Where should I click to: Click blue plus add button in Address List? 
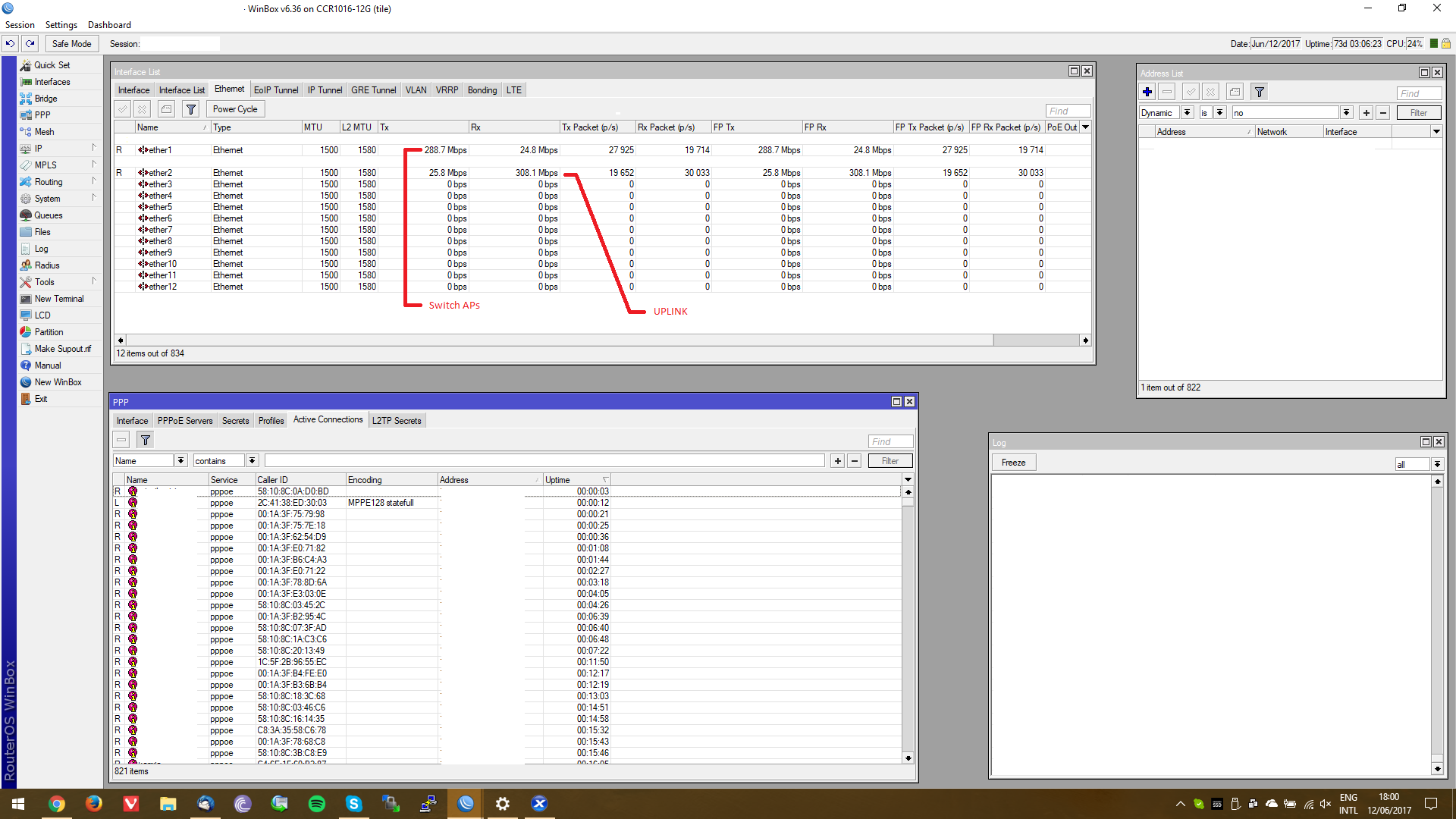pos(1147,93)
